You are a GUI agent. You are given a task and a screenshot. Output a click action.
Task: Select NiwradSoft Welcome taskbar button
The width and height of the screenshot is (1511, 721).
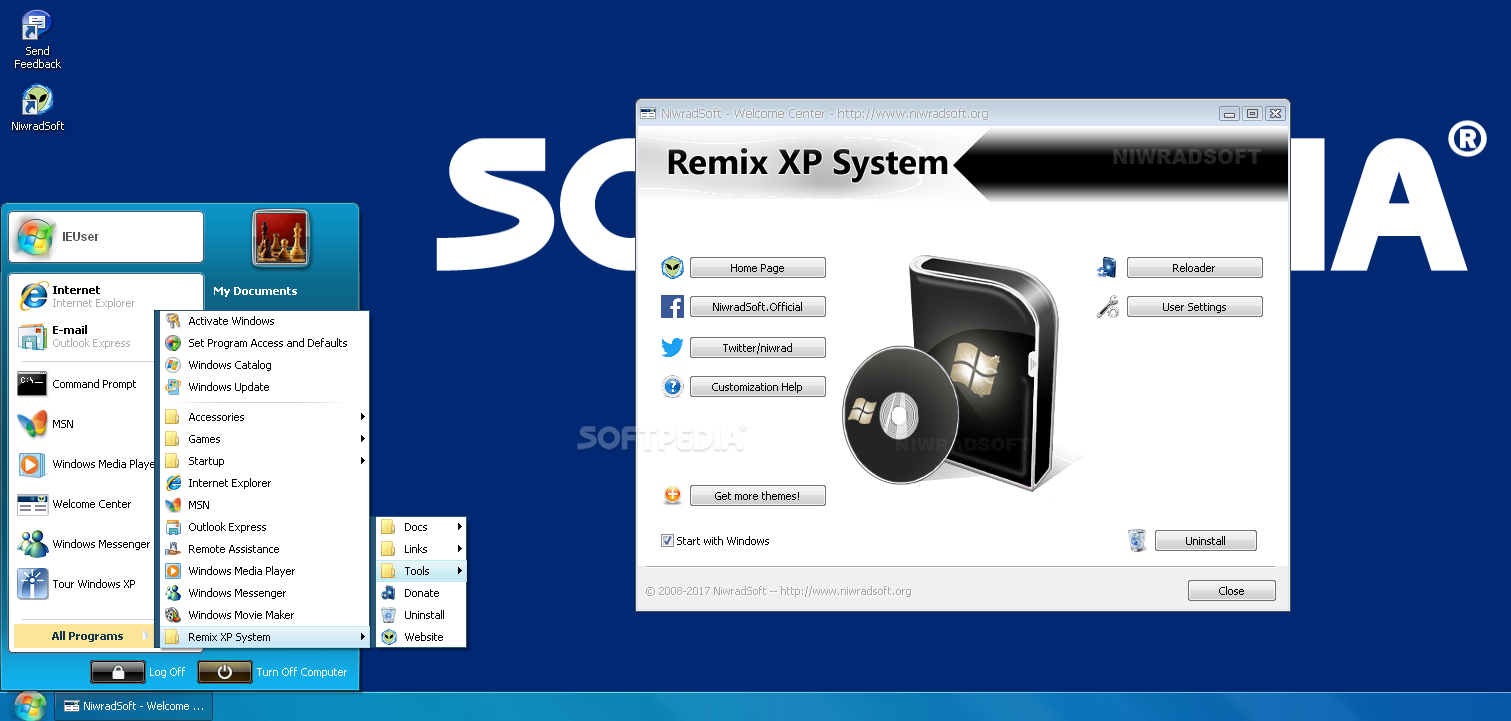pyautogui.click(x=133, y=706)
